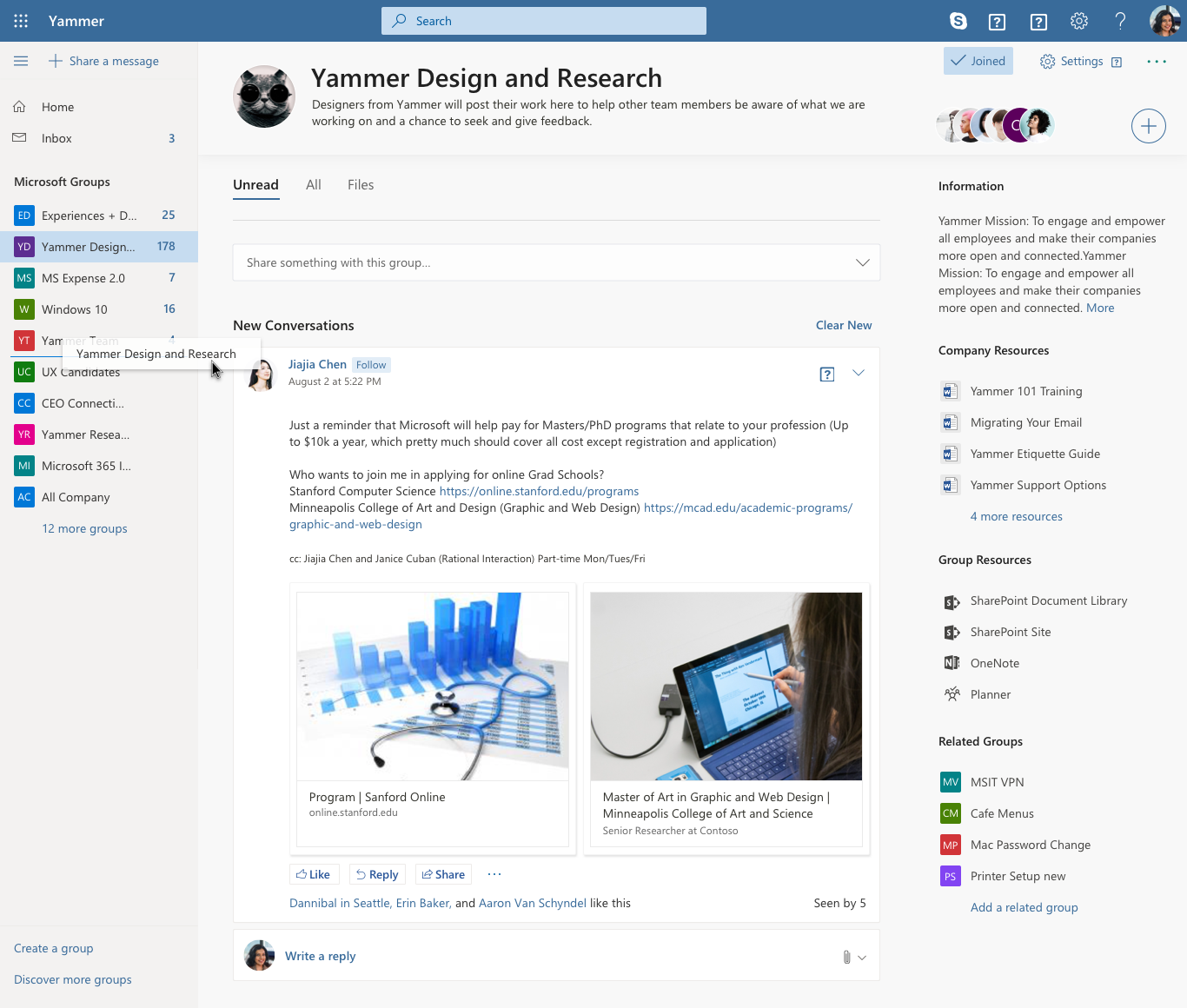Open the settings gear in top bar
1187x1008 pixels.
[x=1079, y=21]
